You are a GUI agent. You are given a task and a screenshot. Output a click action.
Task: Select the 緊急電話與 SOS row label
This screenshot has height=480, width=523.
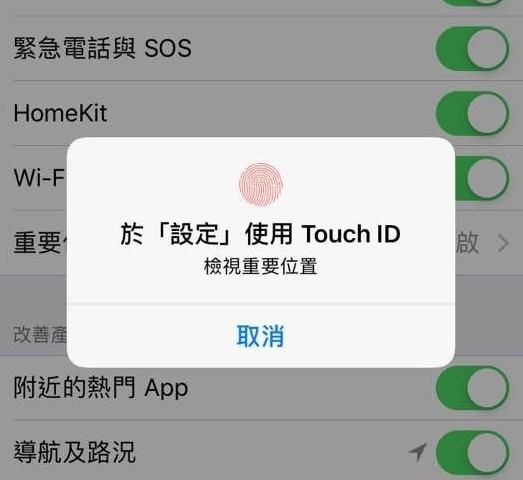102,48
